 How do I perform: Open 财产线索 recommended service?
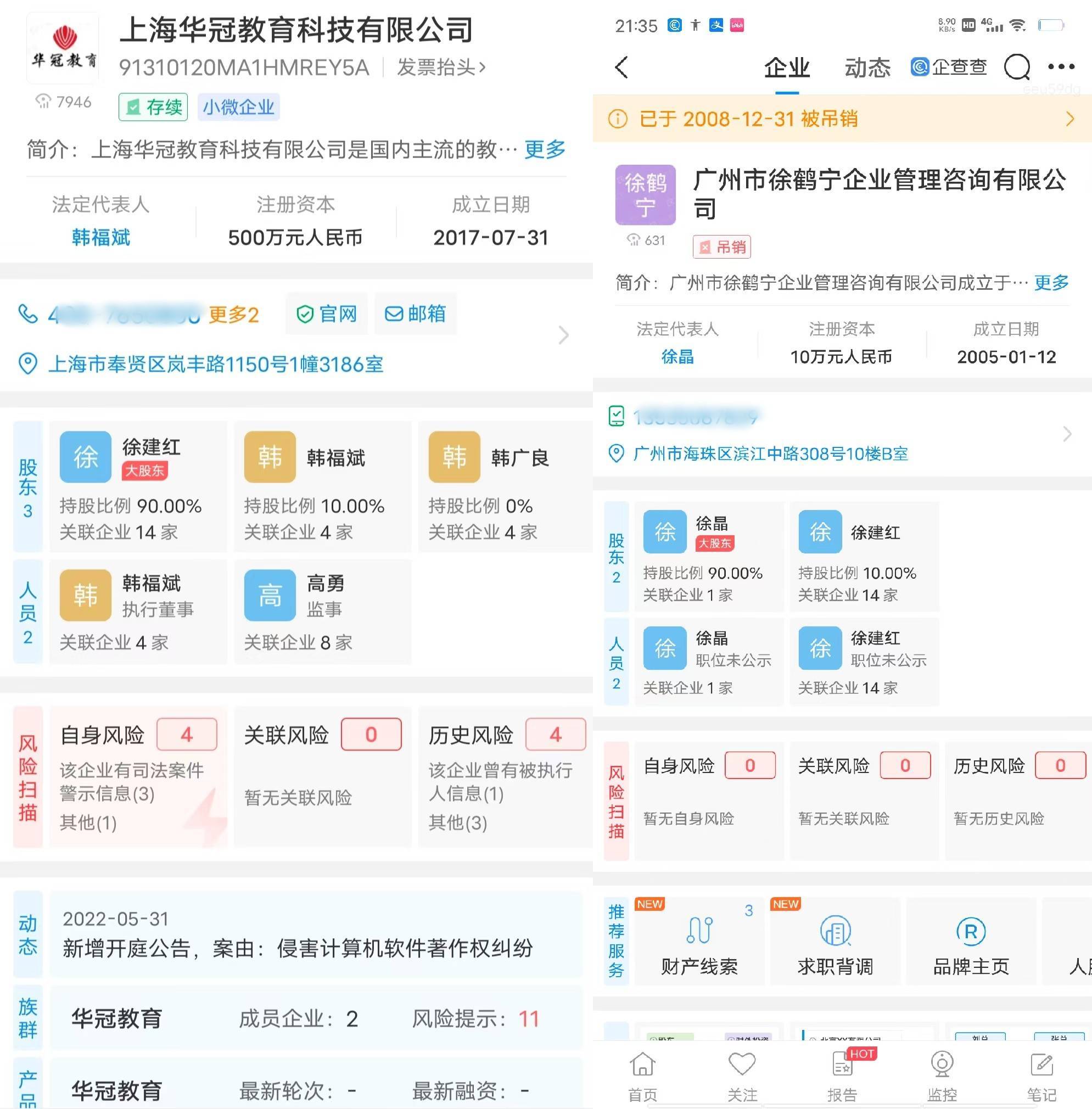(x=699, y=942)
